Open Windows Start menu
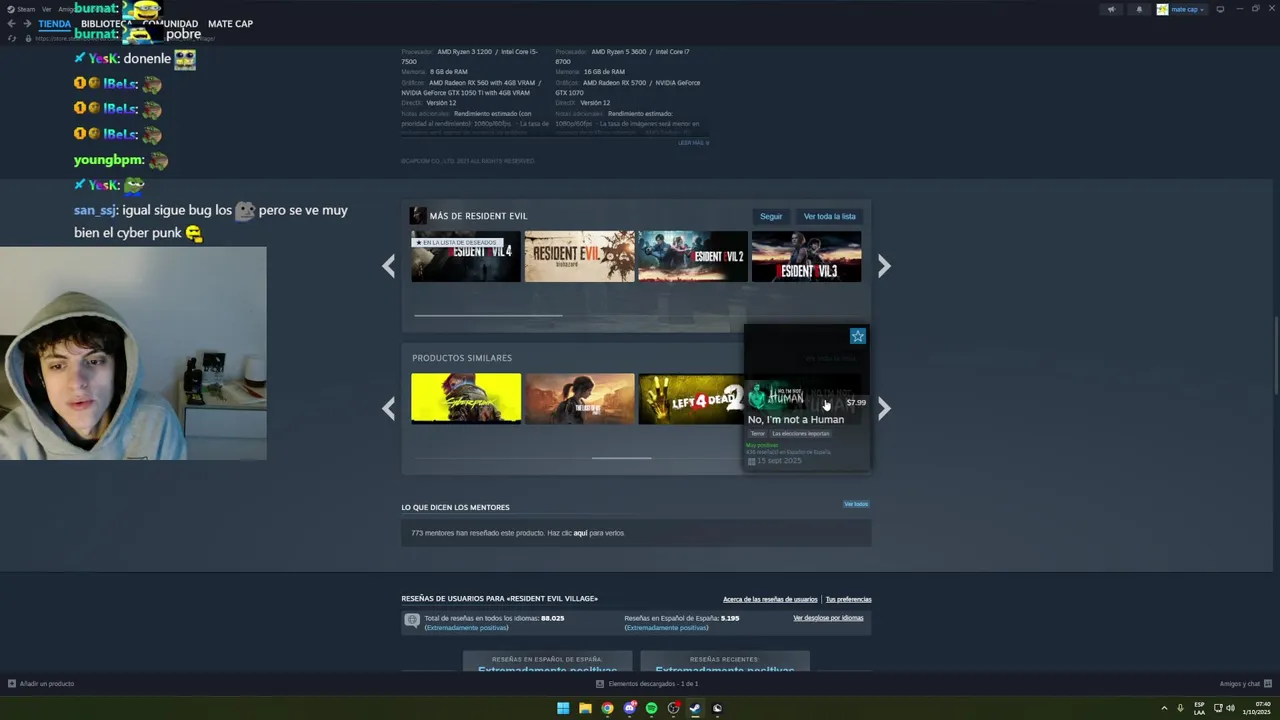The width and height of the screenshot is (1280, 720). point(563,708)
